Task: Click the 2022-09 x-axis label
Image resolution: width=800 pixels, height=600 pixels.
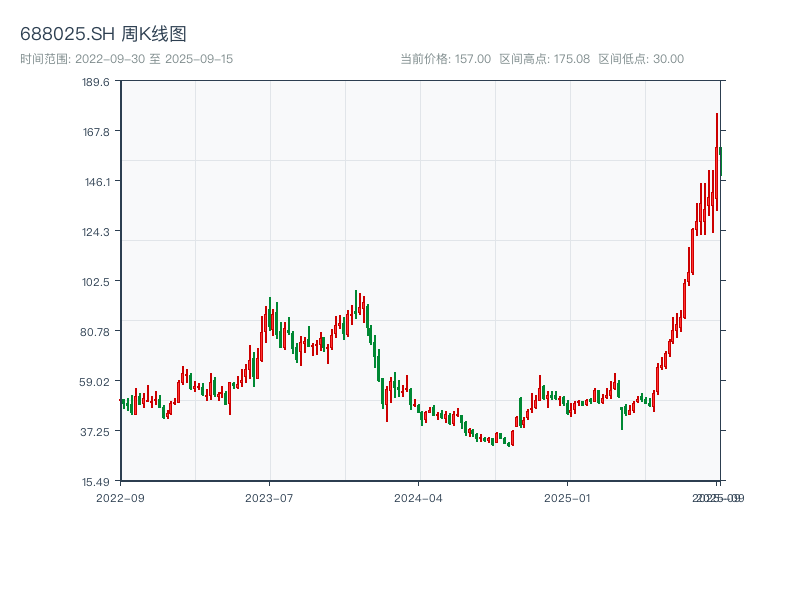Action: [120, 498]
